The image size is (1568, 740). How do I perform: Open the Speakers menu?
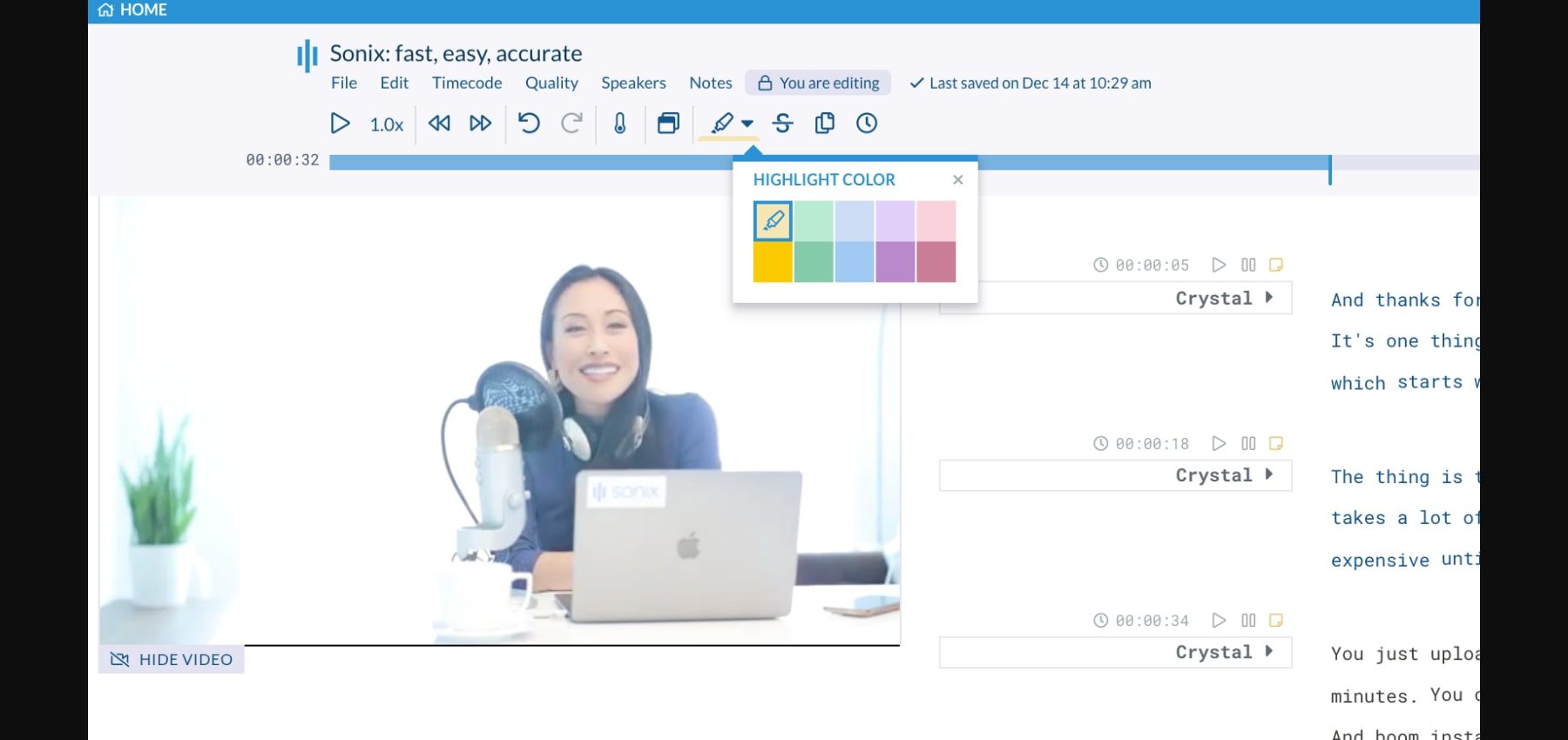pos(633,83)
